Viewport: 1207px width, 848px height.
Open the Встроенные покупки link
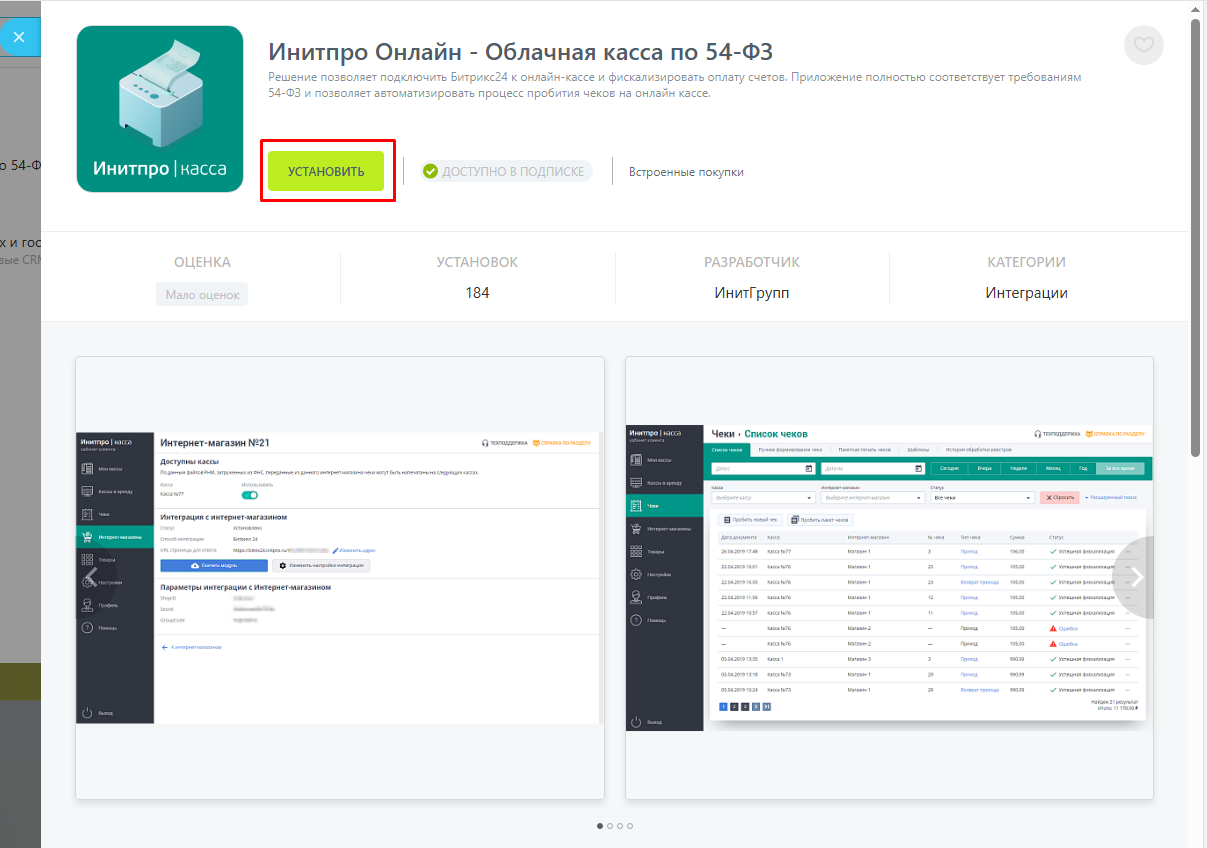click(x=686, y=172)
